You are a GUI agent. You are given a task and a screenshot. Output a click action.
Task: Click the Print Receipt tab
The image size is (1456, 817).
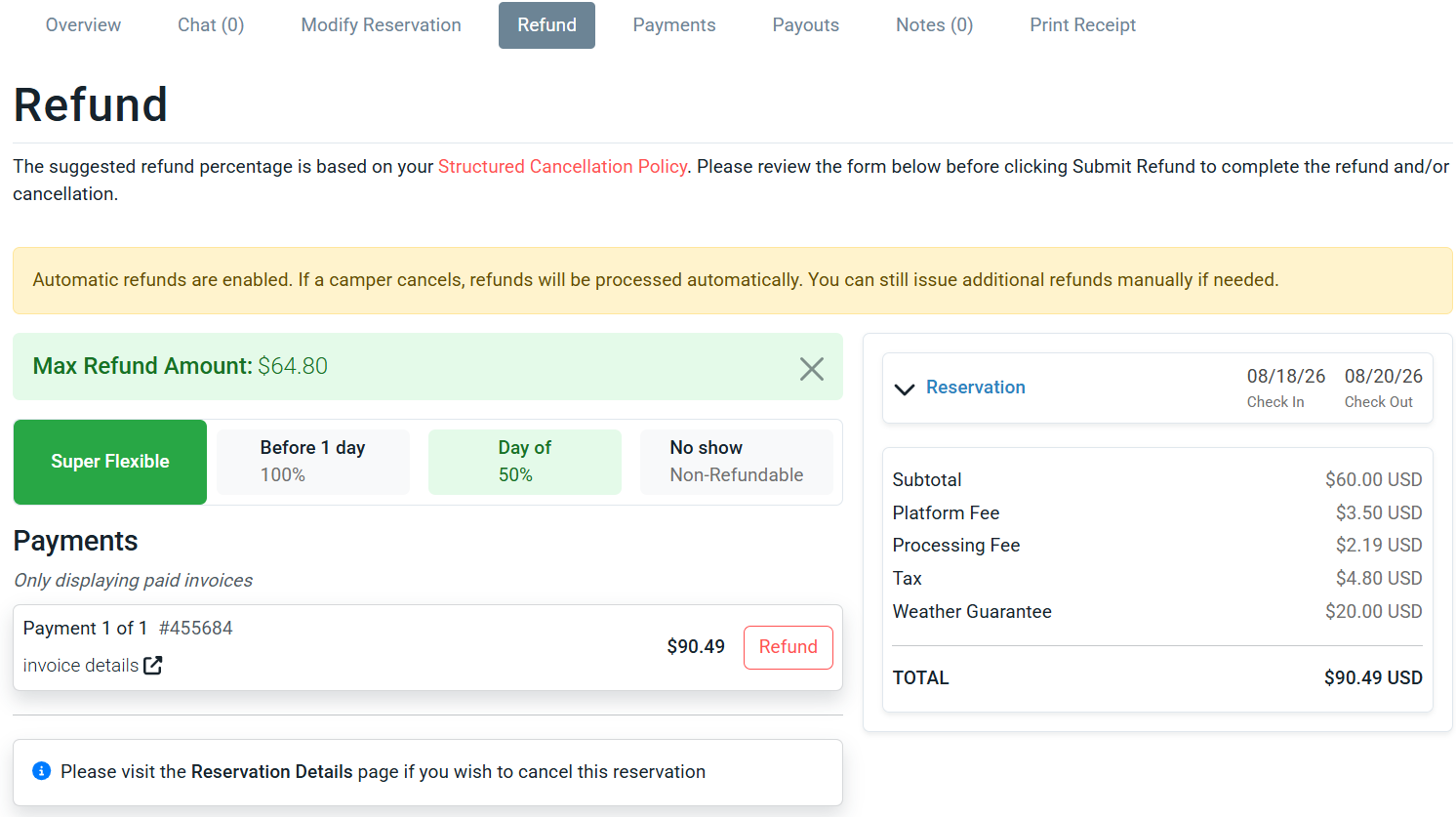click(1083, 25)
